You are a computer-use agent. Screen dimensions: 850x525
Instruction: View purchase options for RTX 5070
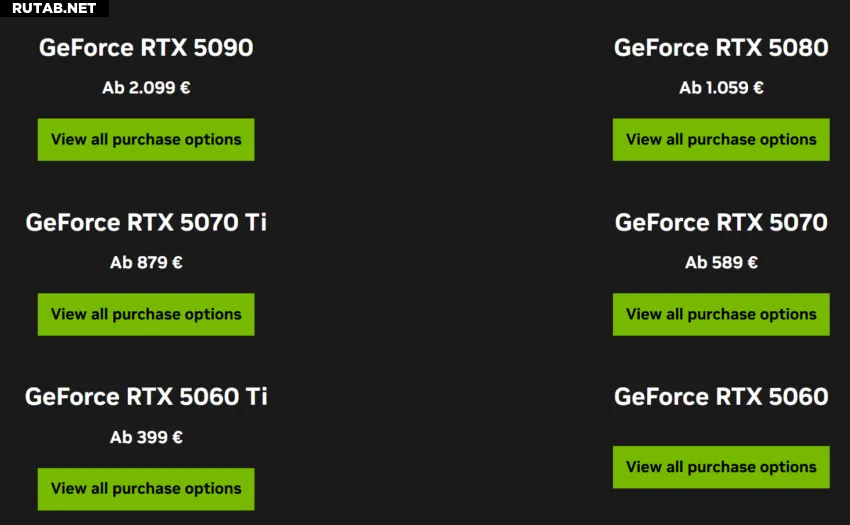721,314
